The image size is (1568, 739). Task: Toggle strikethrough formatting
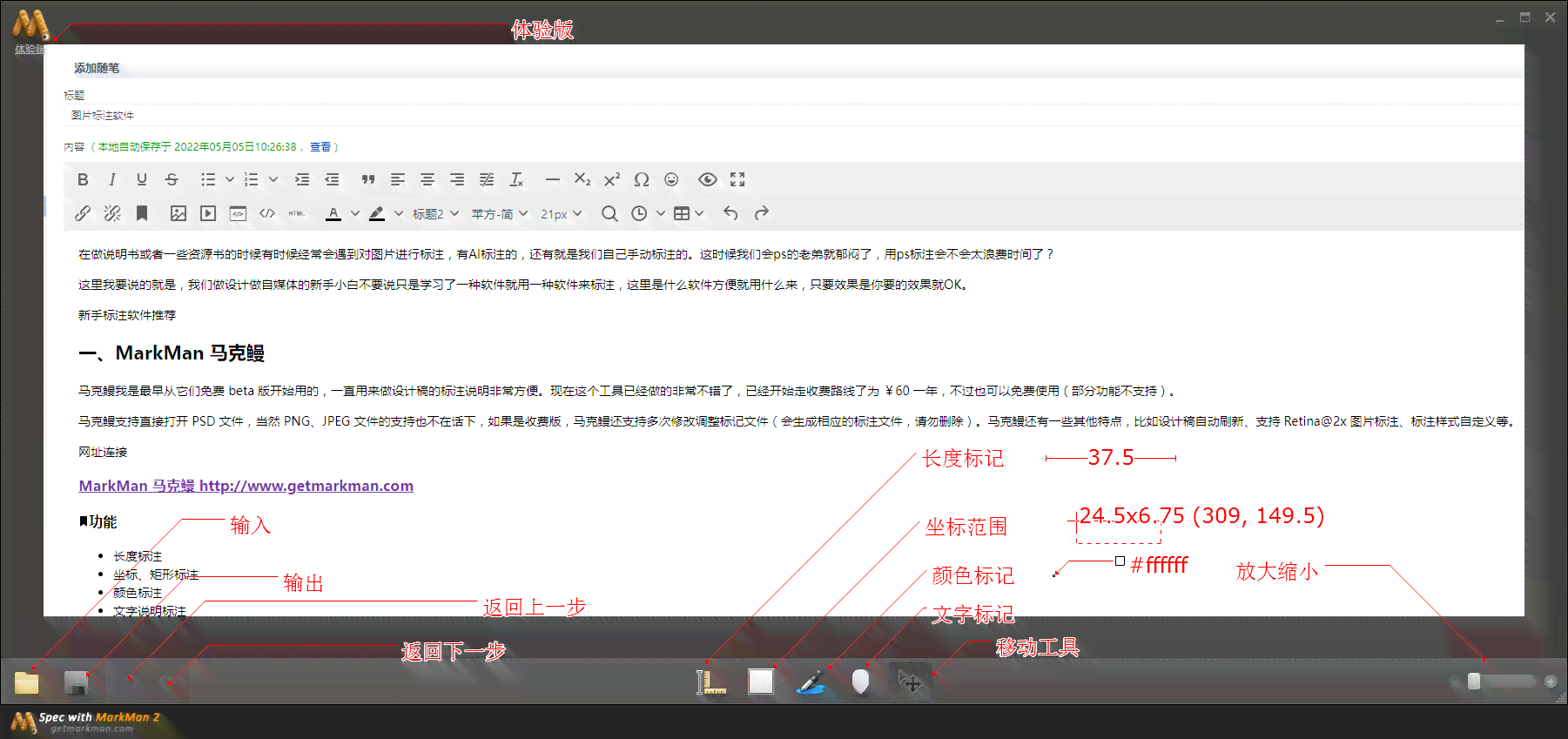click(x=172, y=179)
